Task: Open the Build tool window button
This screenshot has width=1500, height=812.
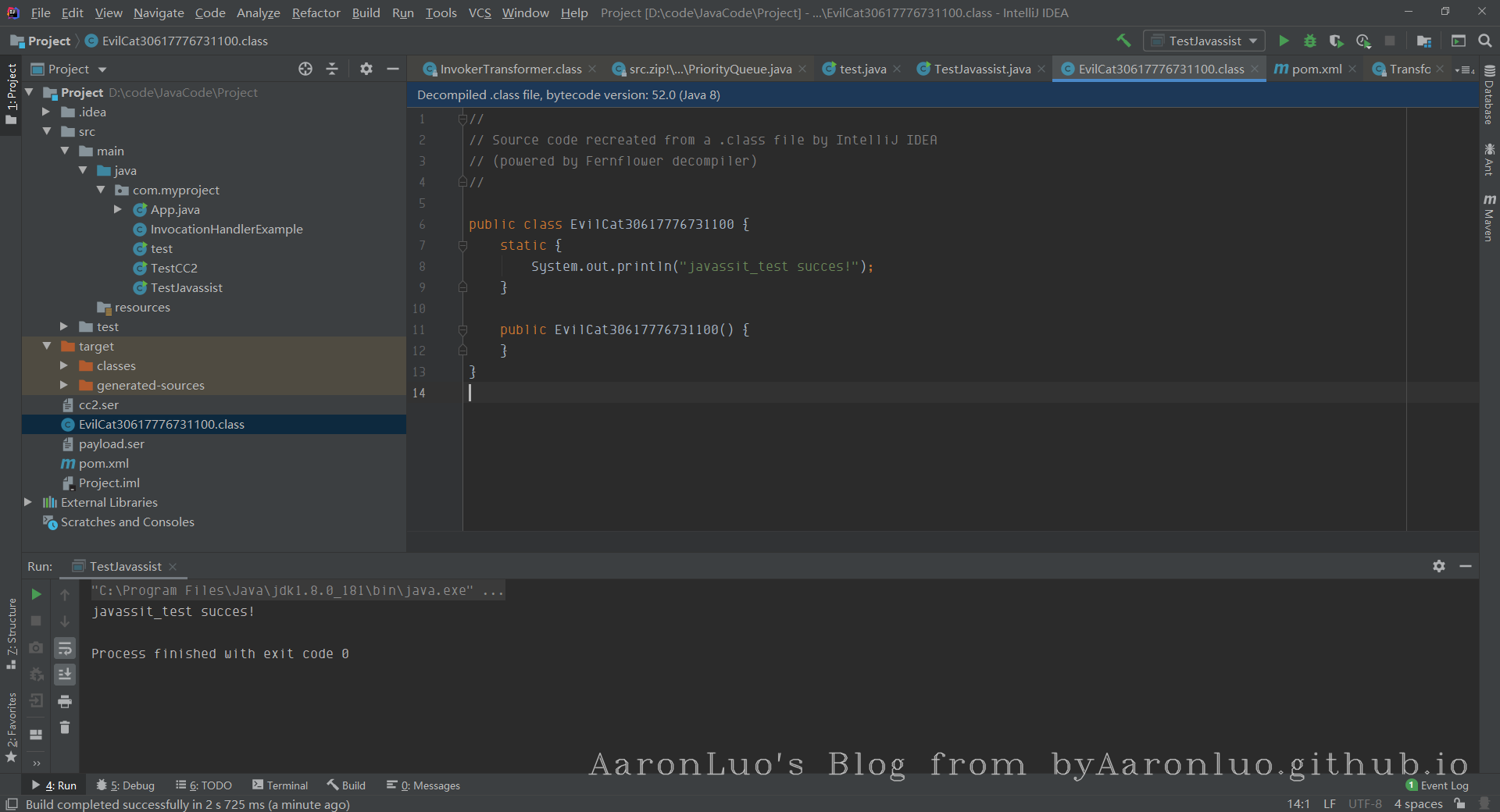Action: (346, 785)
